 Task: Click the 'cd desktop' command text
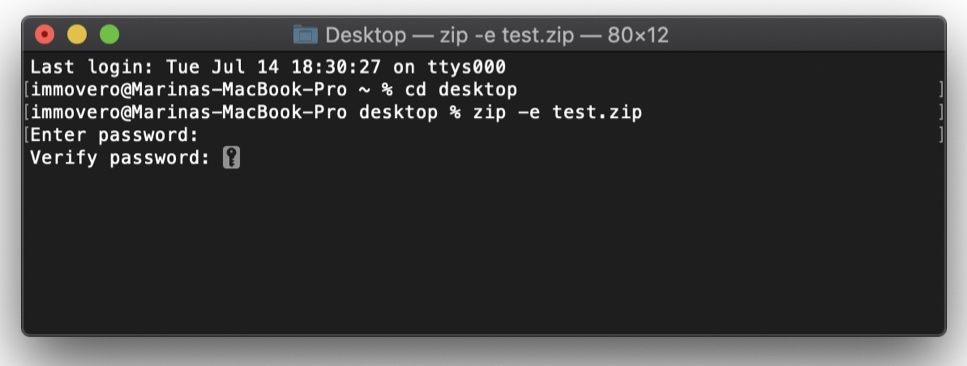[x=461, y=89]
